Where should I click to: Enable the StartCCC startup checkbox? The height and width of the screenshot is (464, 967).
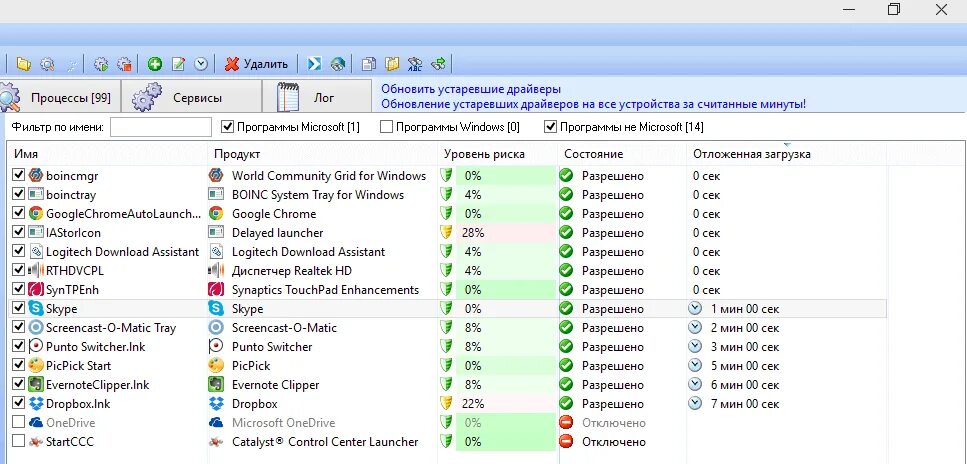[19, 442]
